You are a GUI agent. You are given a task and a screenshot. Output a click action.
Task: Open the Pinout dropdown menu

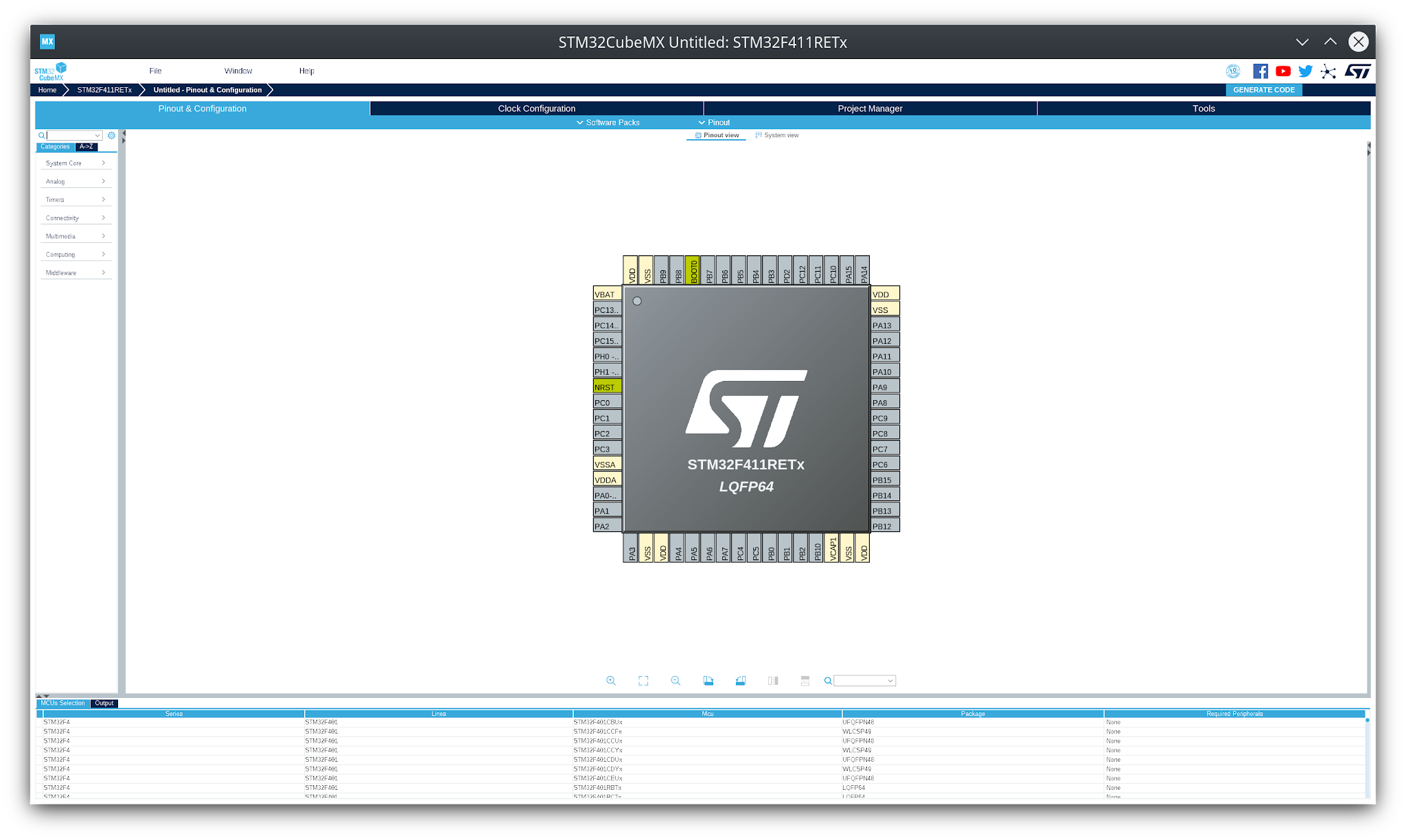click(714, 123)
